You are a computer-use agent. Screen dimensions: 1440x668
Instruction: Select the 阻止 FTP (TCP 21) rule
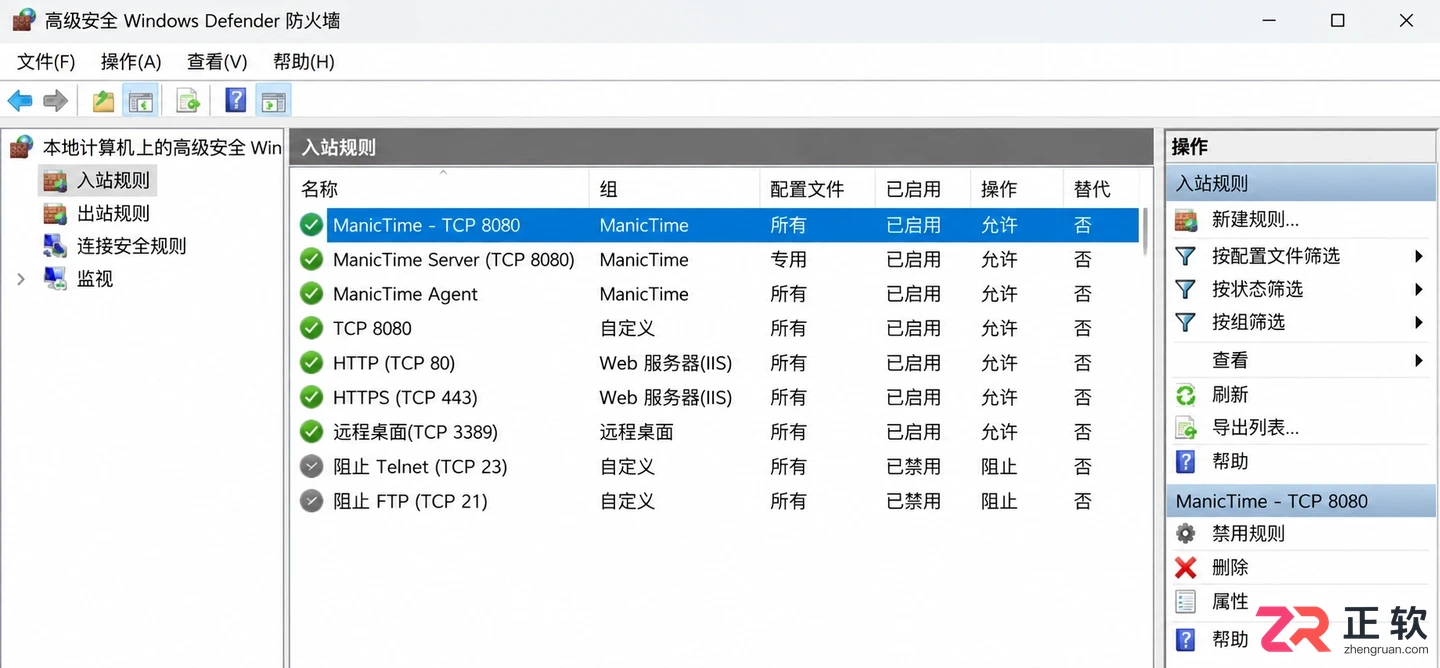tap(410, 501)
